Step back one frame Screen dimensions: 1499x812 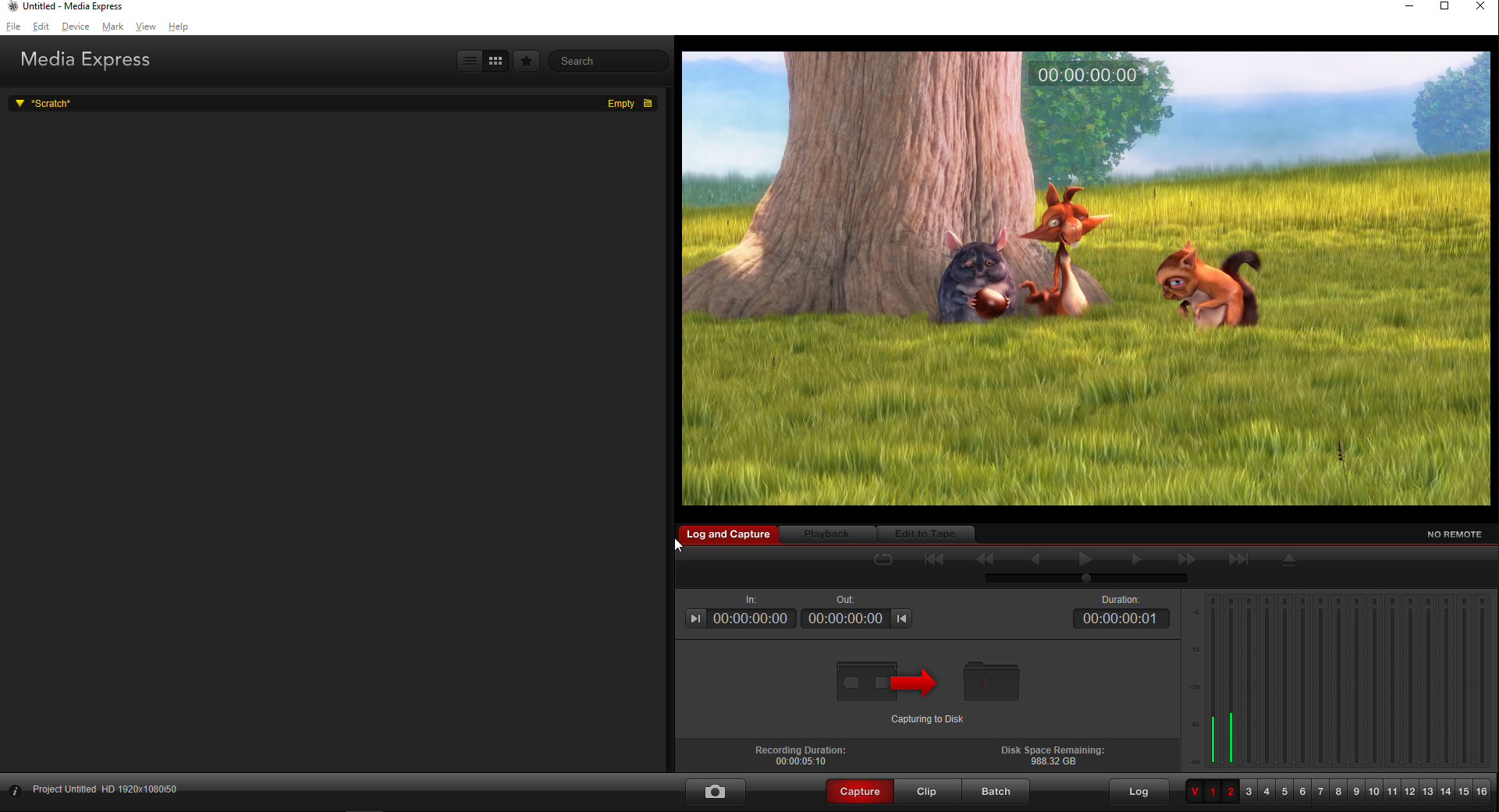[x=1035, y=559]
